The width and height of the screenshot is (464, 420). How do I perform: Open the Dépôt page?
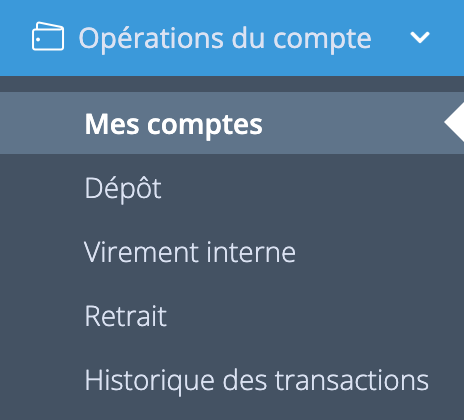(123, 188)
